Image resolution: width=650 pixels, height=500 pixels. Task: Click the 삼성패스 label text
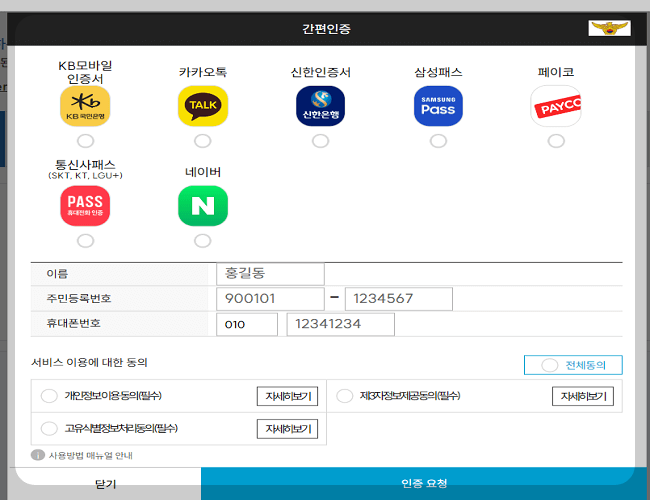point(438,72)
